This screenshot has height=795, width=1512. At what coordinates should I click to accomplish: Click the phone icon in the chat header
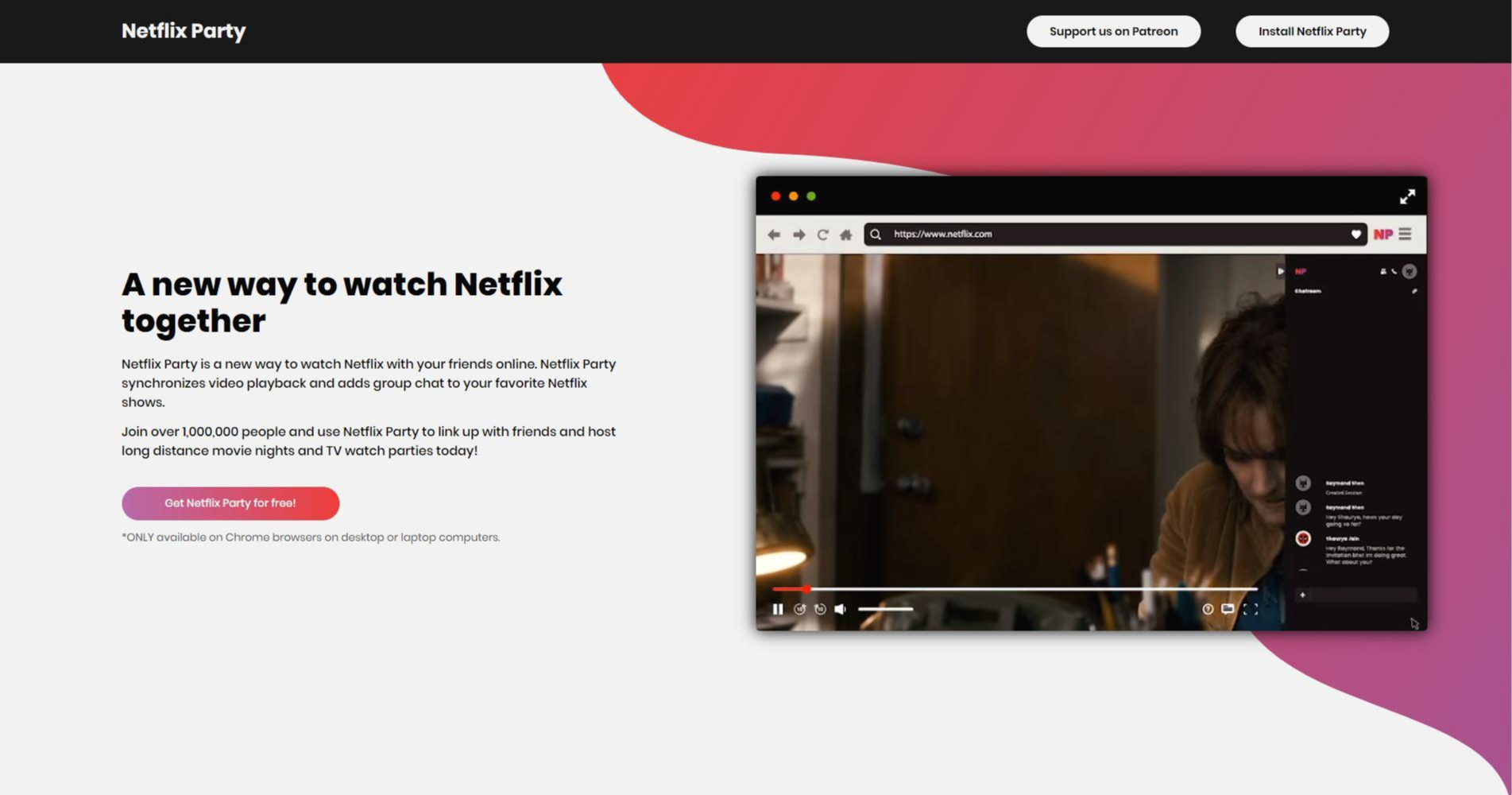pyautogui.click(x=1394, y=271)
